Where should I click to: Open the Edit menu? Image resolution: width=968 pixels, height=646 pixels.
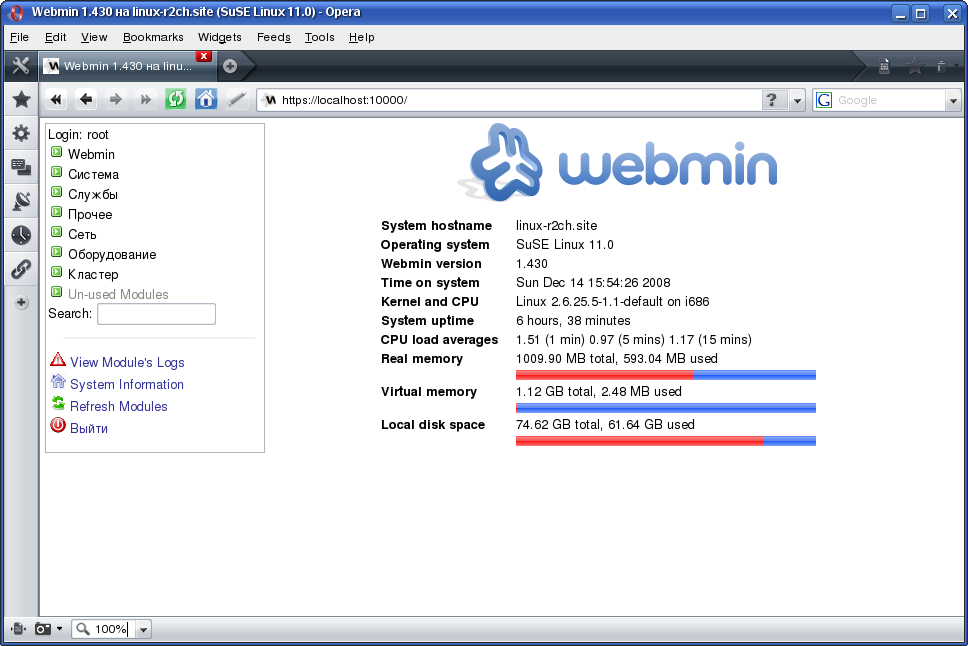[x=56, y=37]
